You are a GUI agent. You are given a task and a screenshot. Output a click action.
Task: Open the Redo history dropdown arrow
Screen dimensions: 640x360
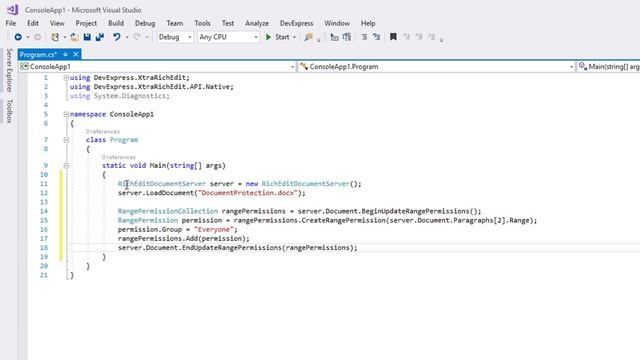(x=147, y=38)
